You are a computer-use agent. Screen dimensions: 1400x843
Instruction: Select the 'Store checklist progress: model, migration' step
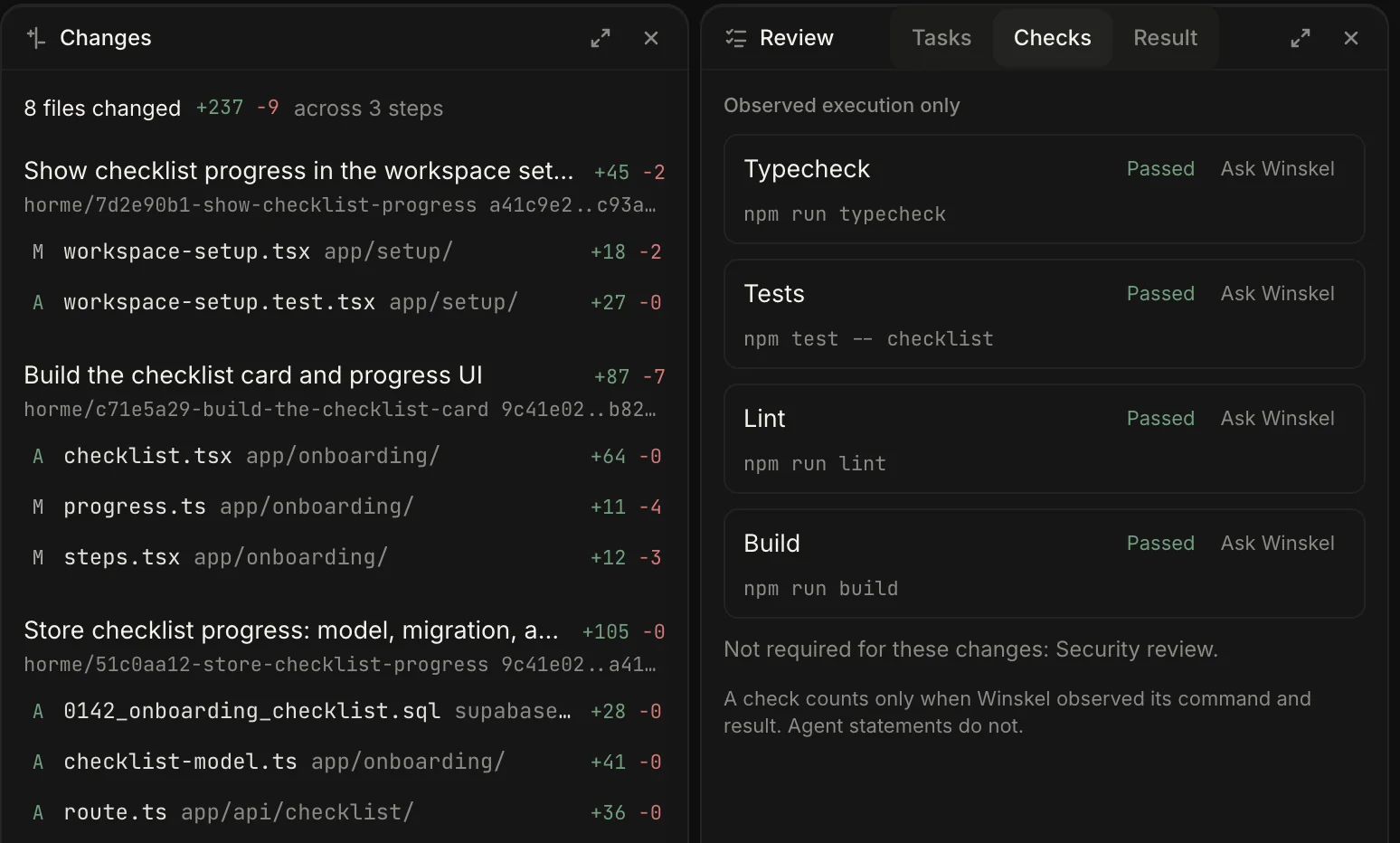click(x=291, y=630)
